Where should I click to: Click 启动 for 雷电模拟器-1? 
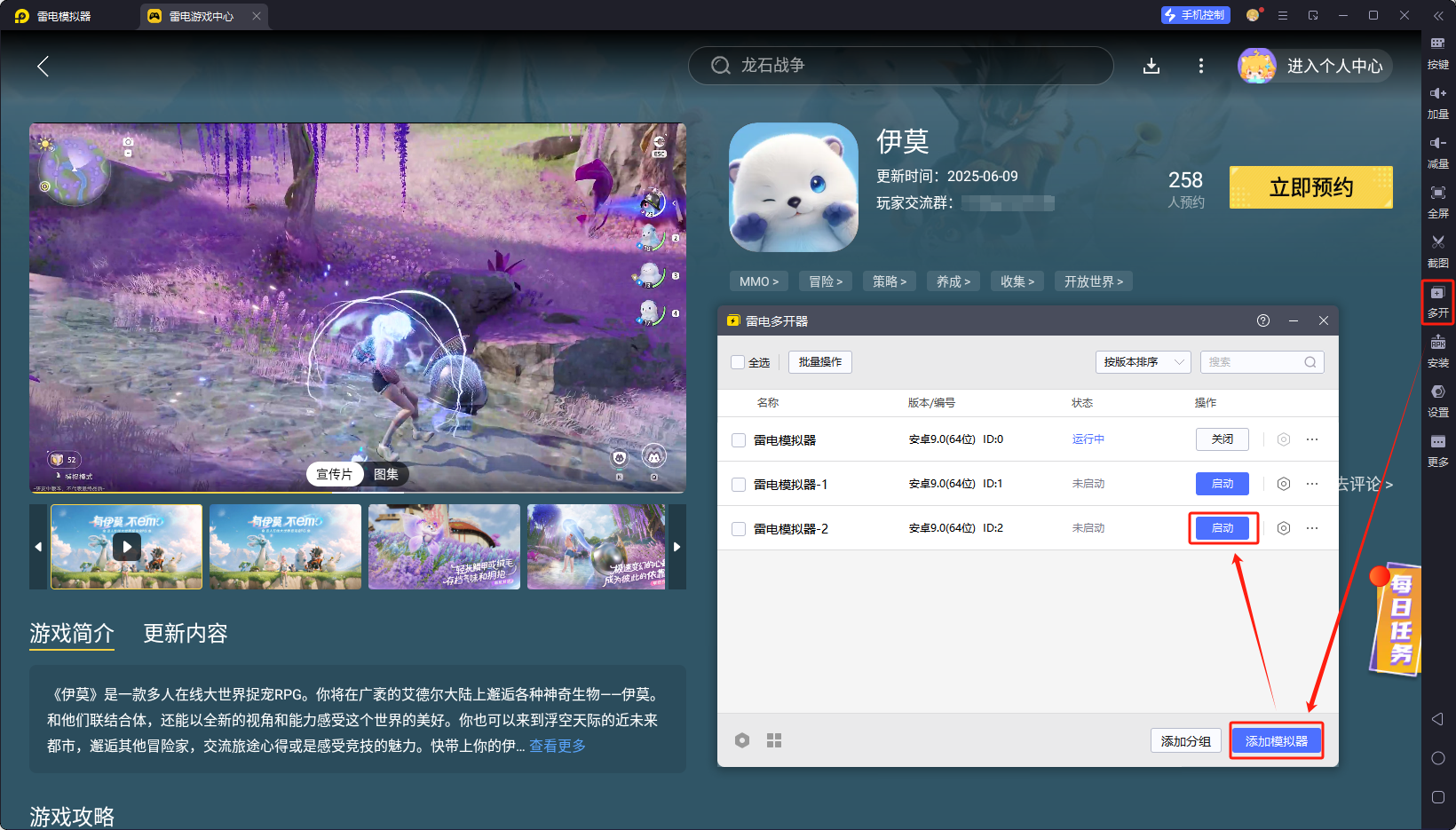click(x=1223, y=484)
